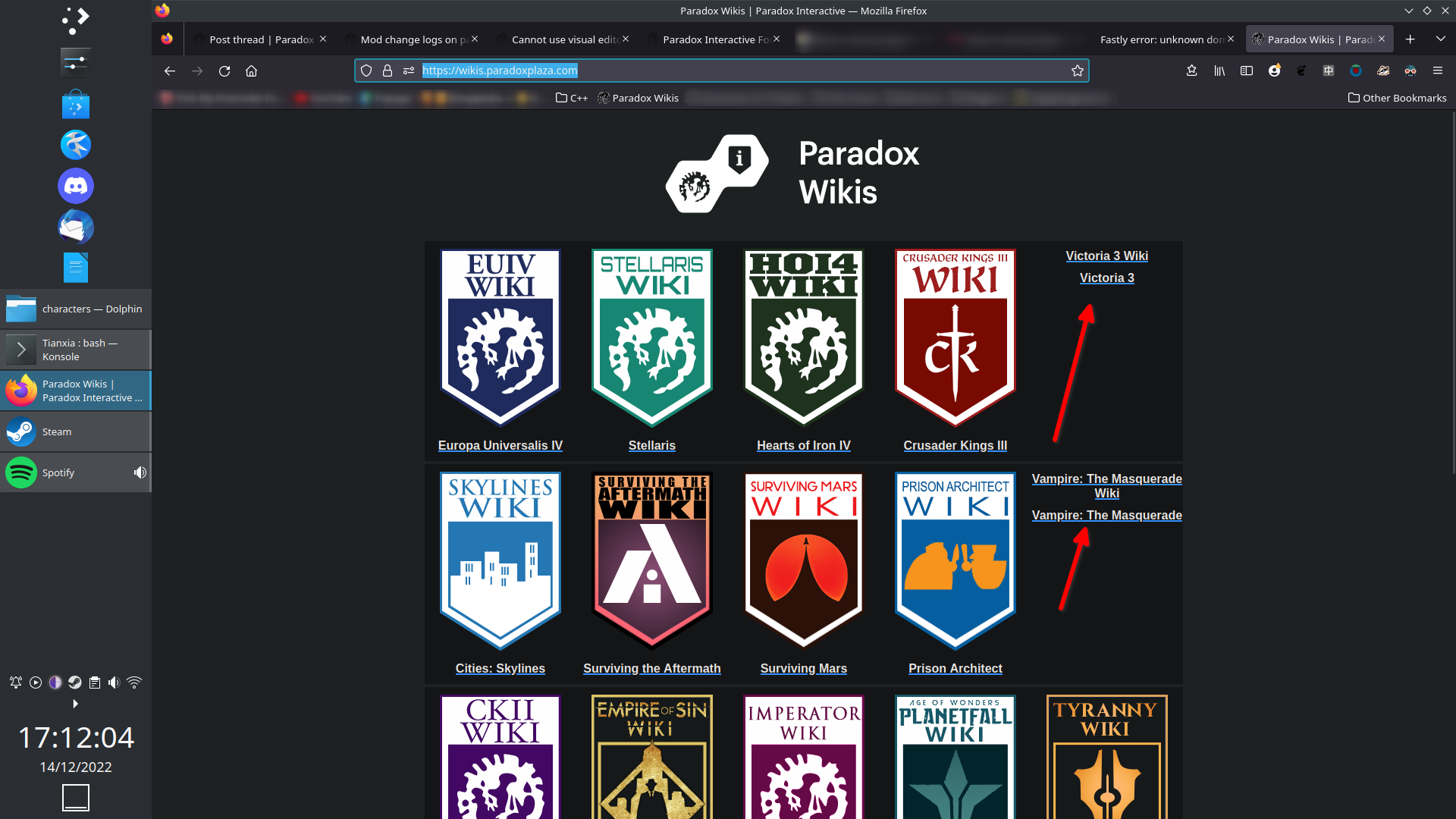Open the Crusader Kings III link

tap(955, 445)
